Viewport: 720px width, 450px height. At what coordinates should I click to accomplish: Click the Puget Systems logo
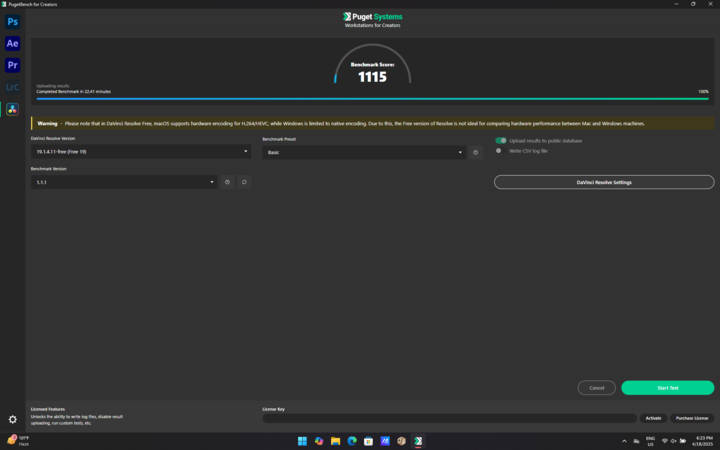[x=372, y=19]
